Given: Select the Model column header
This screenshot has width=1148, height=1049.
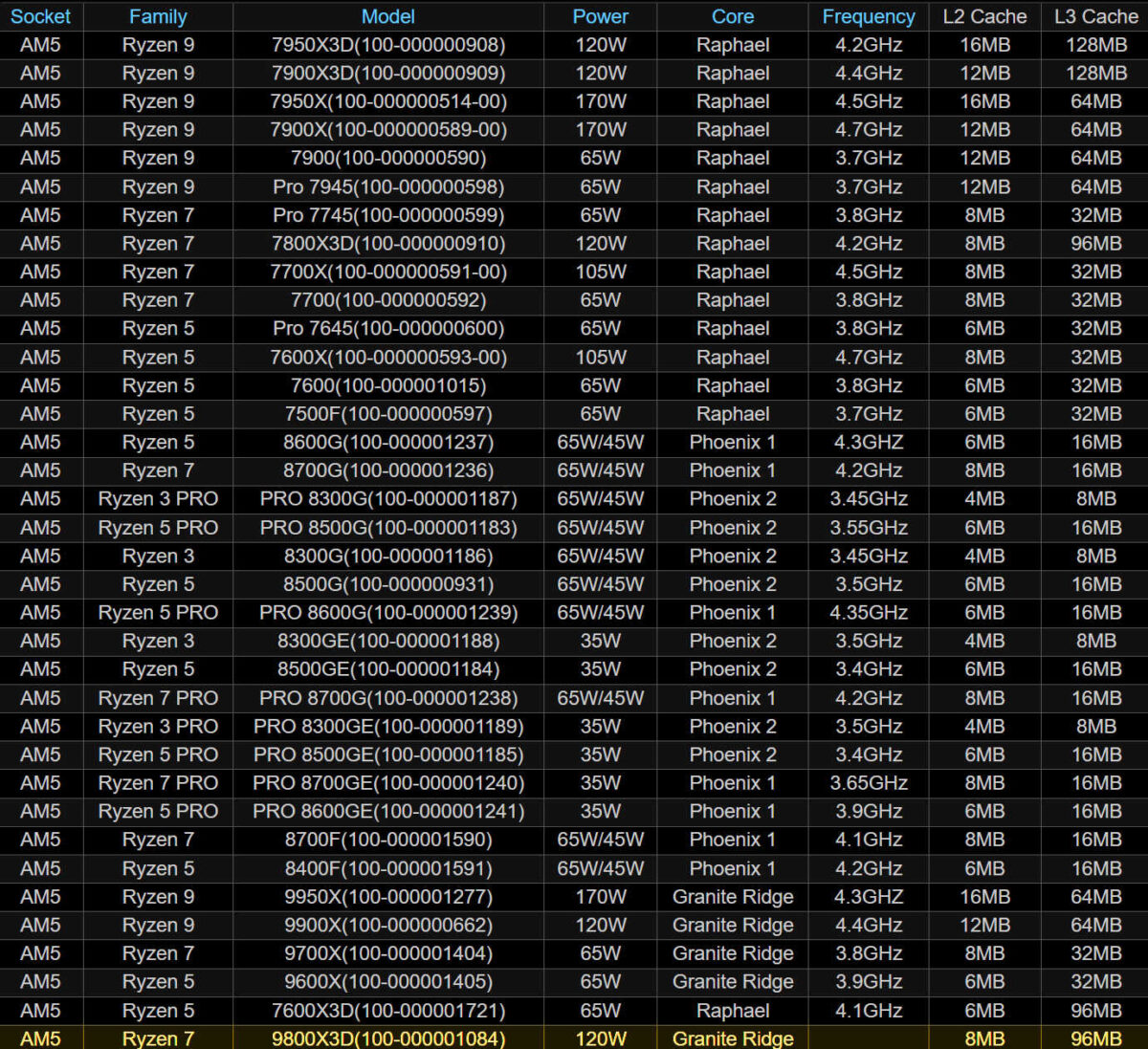Looking at the screenshot, I should (387, 16).
